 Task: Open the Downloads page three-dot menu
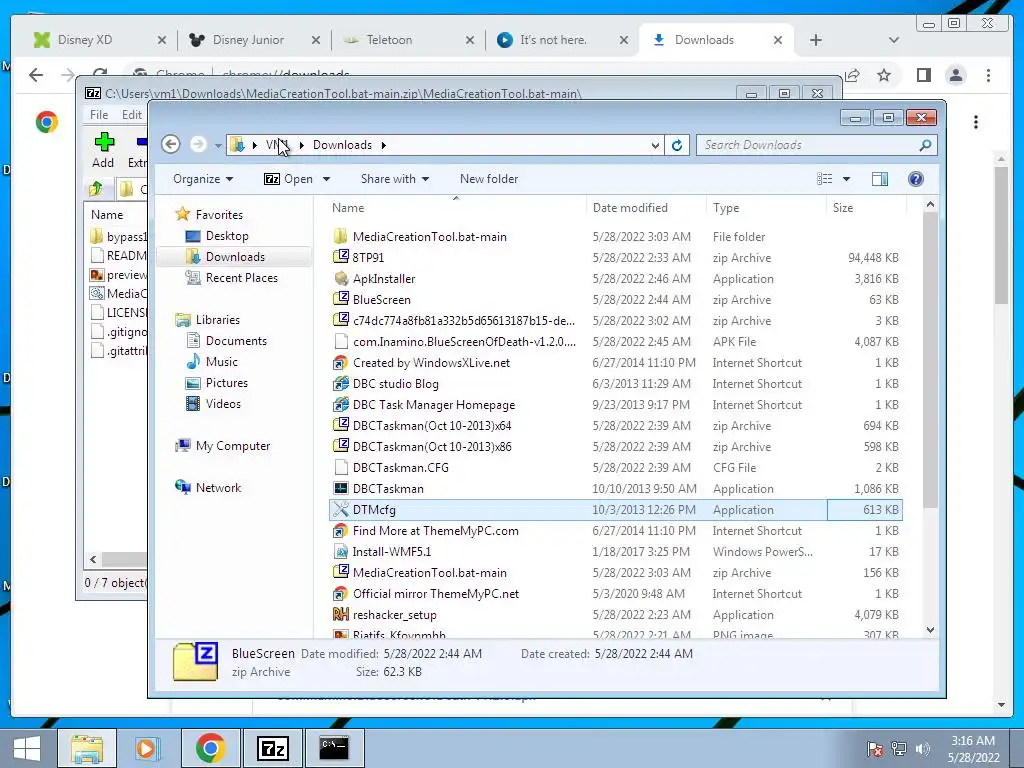pos(976,122)
